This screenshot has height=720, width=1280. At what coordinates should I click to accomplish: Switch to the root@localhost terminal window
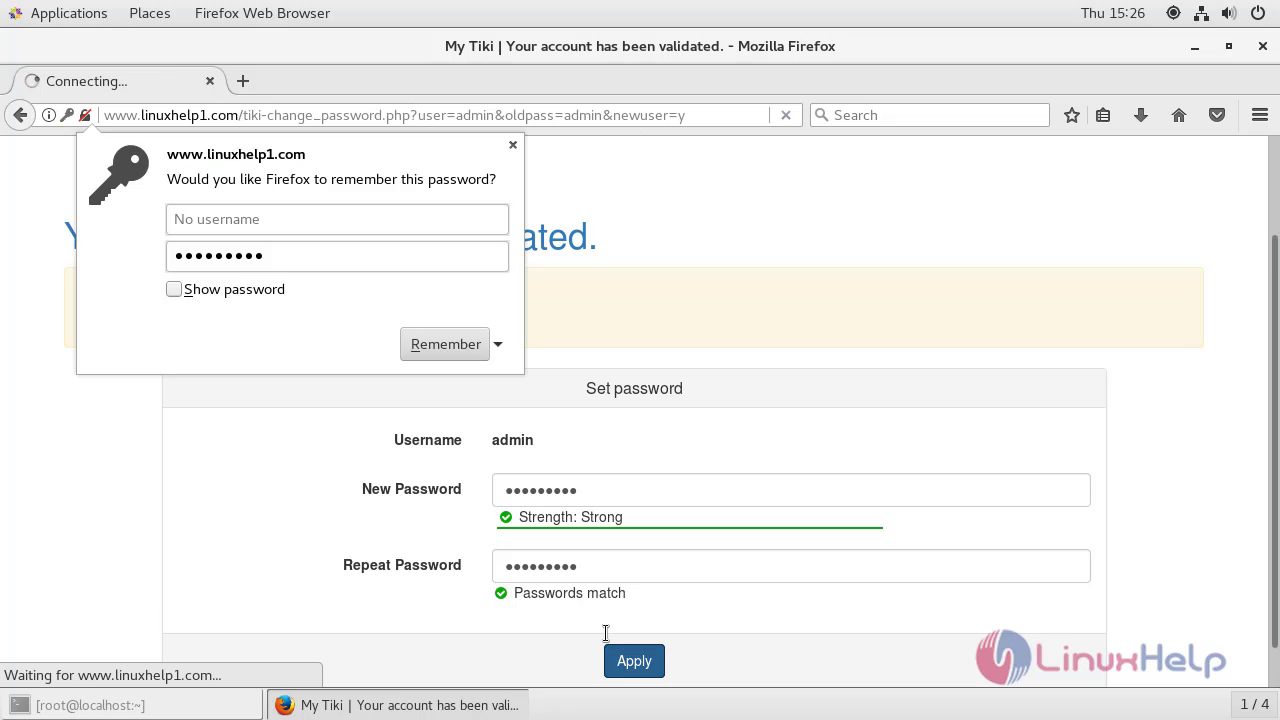pyautogui.click(x=133, y=705)
